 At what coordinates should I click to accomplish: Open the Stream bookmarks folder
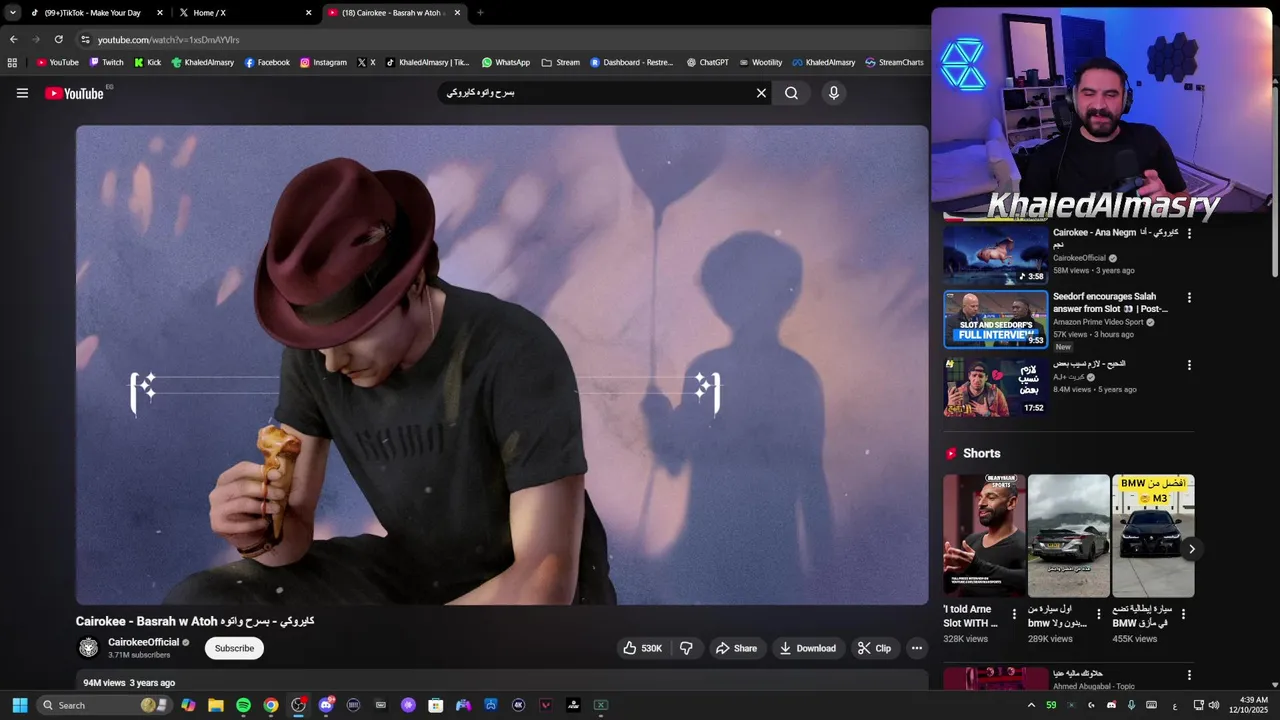[x=560, y=62]
